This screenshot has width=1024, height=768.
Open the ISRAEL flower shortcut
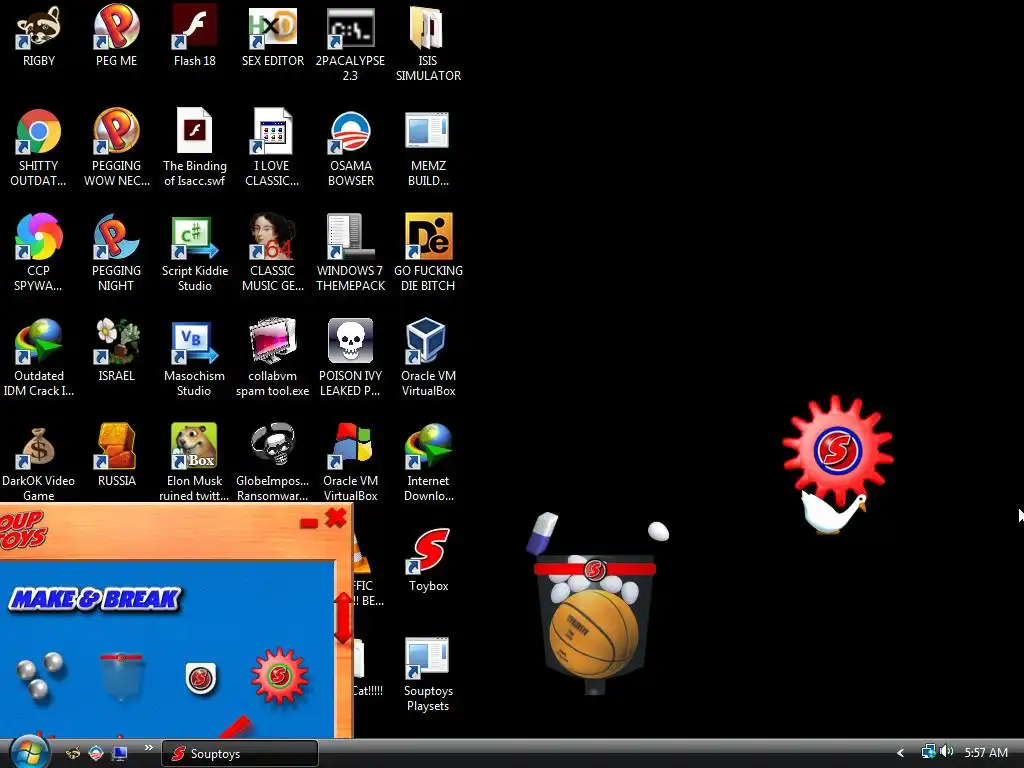click(x=116, y=350)
